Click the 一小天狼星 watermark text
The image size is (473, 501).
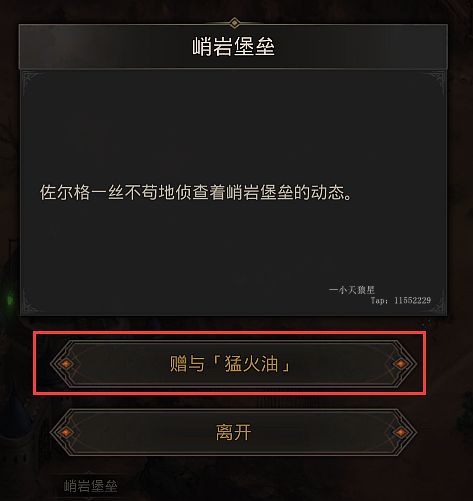(x=352, y=290)
